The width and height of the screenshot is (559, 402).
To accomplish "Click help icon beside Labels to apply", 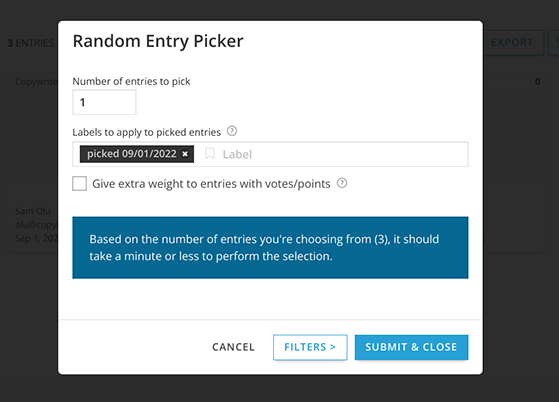I will click(x=232, y=131).
